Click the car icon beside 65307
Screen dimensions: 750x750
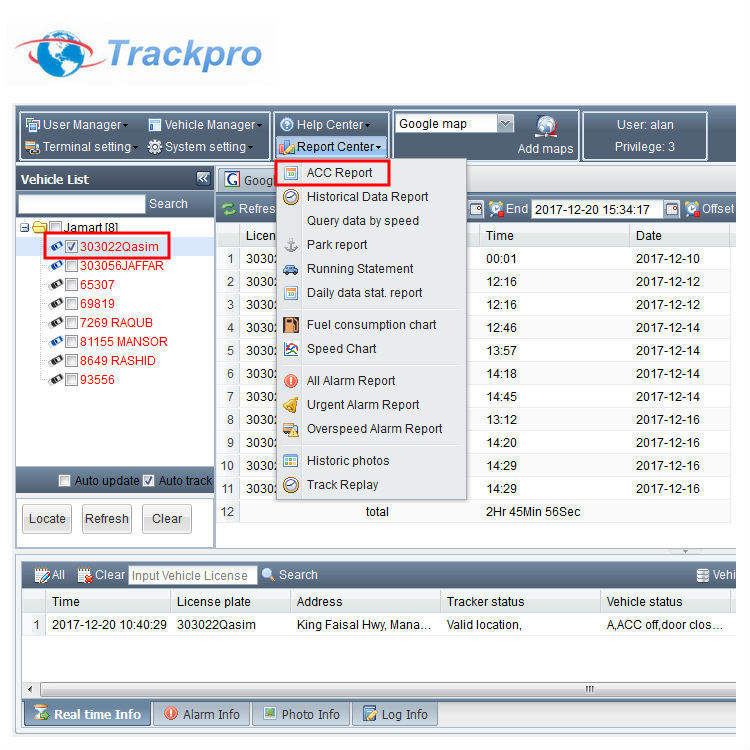[x=56, y=284]
